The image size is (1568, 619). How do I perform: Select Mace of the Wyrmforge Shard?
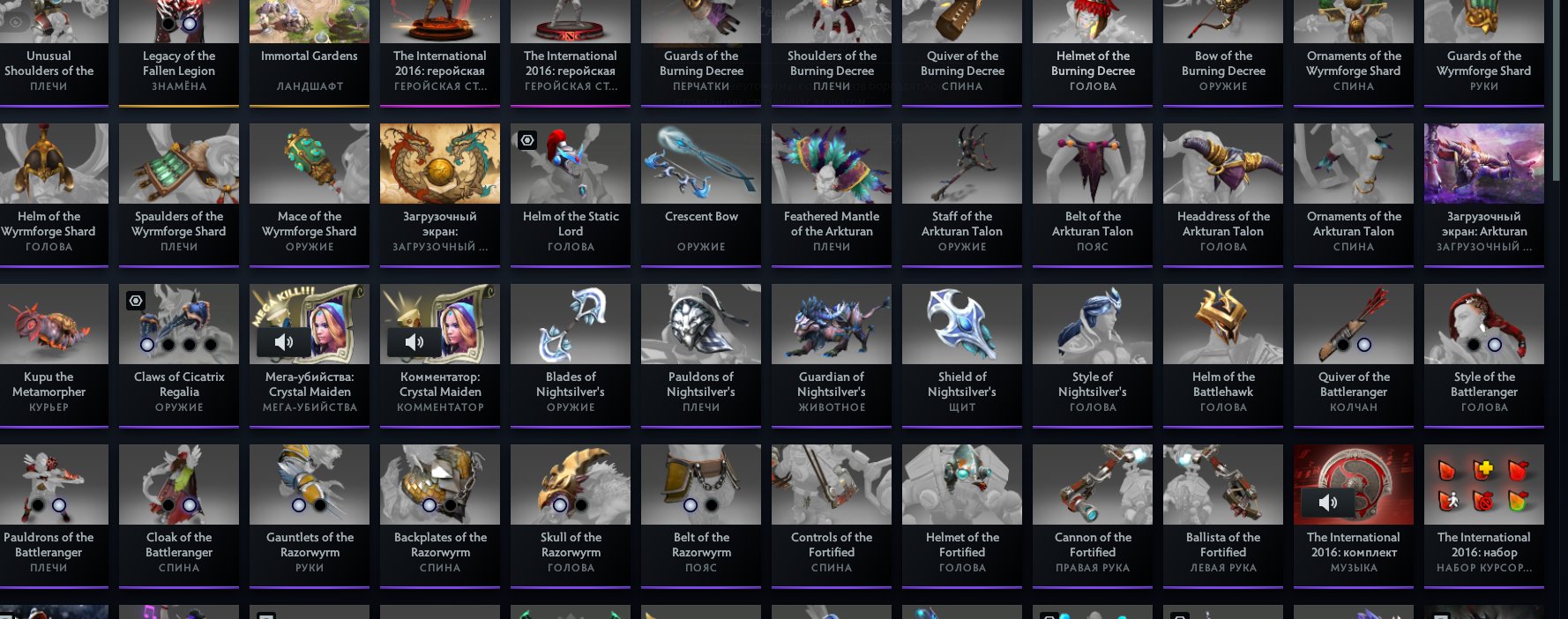point(310,193)
